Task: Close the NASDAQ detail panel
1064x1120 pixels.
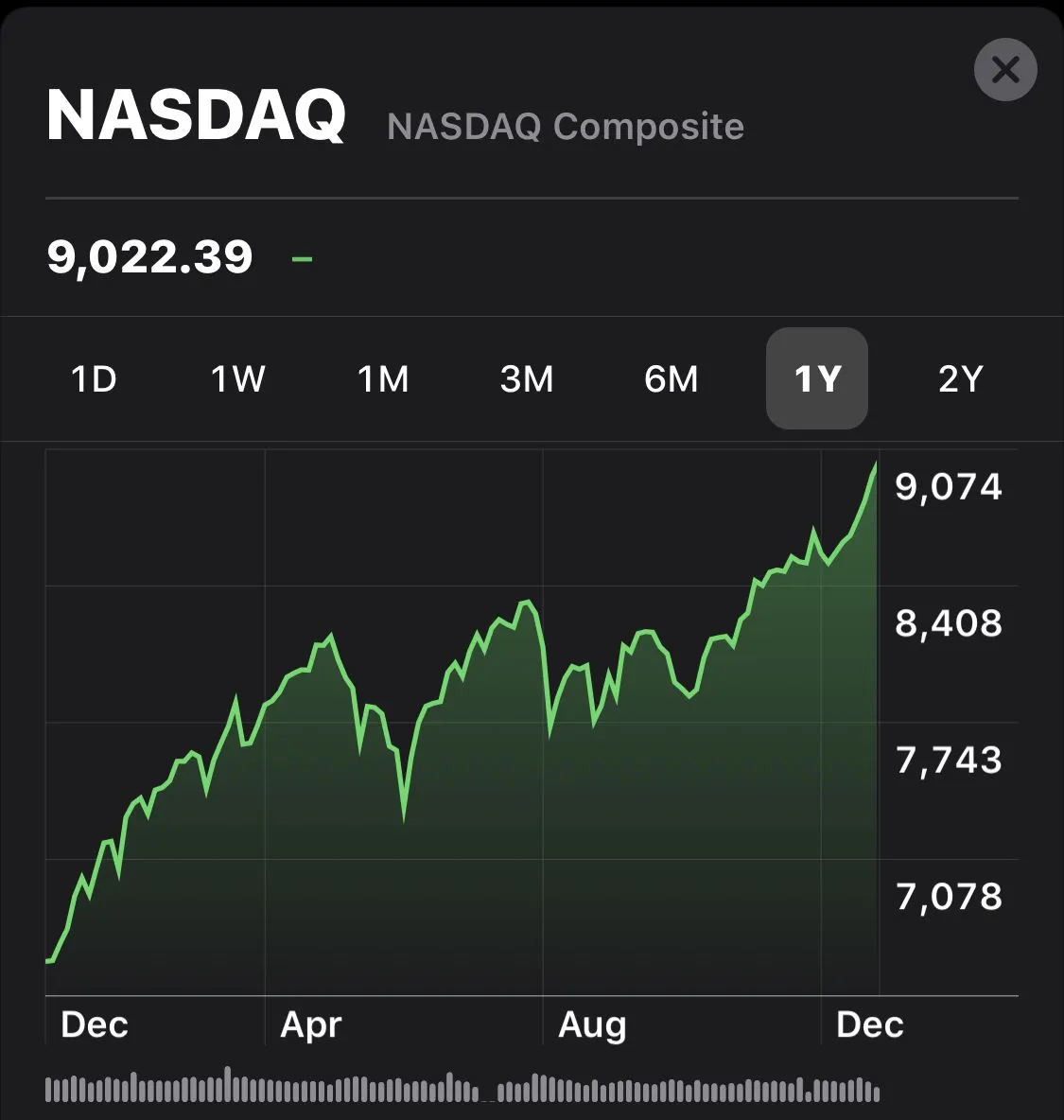Action: click(x=1004, y=69)
